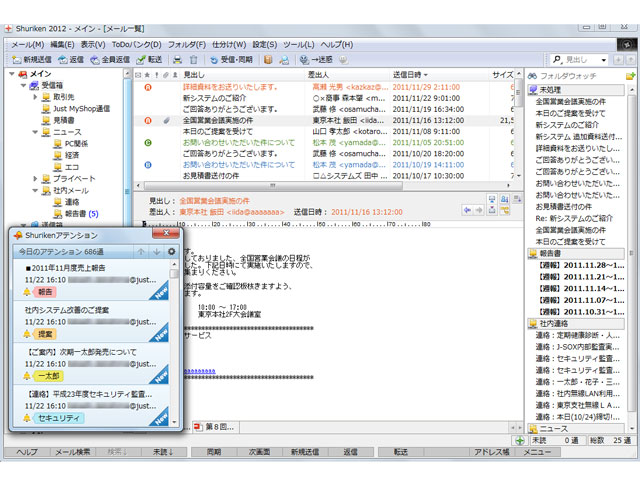
Task: Expand the プライベート folder
Action: tap(35, 179)
